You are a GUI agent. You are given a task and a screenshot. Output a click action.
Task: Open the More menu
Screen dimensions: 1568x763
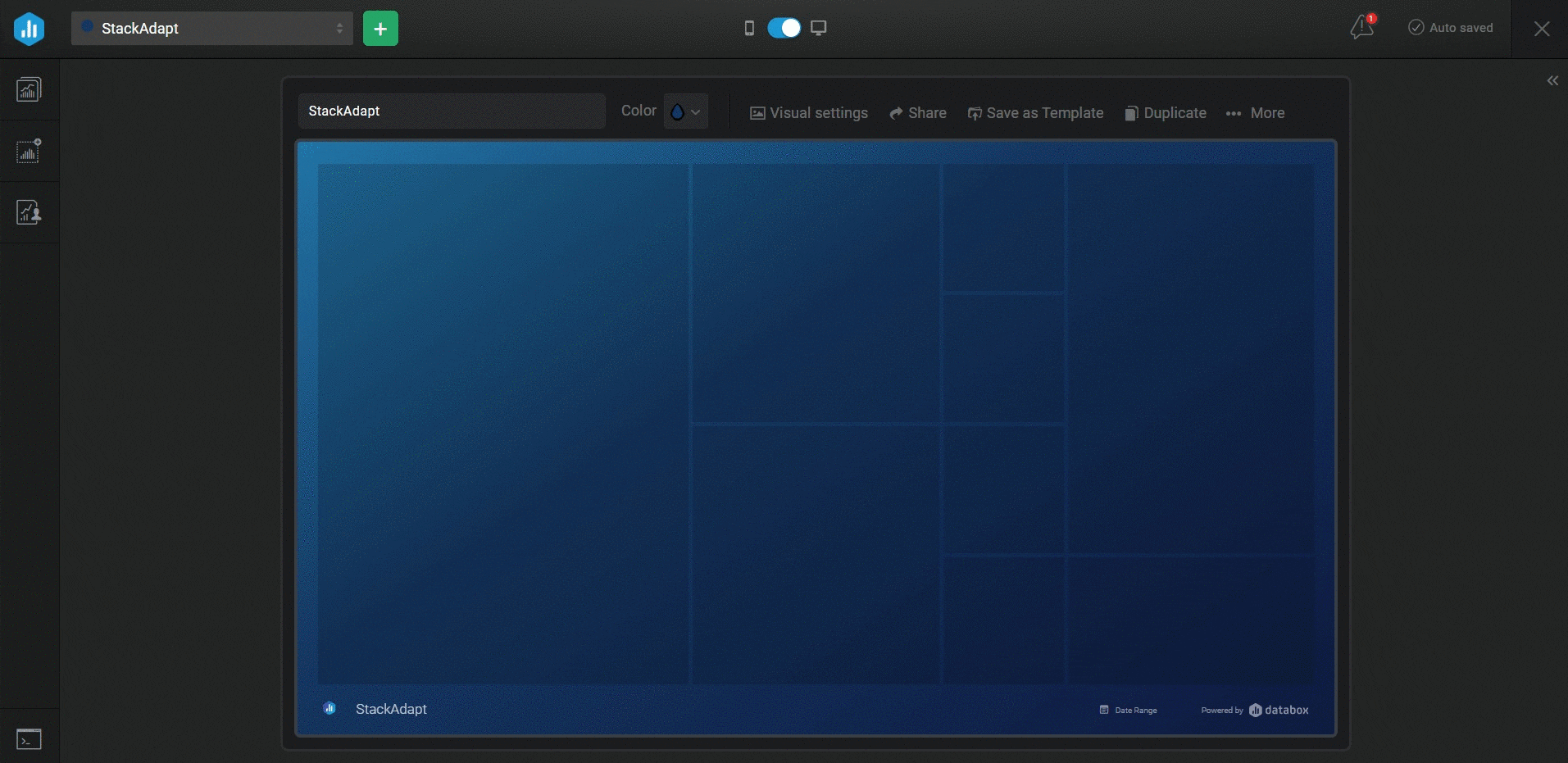click(1255, 113)
